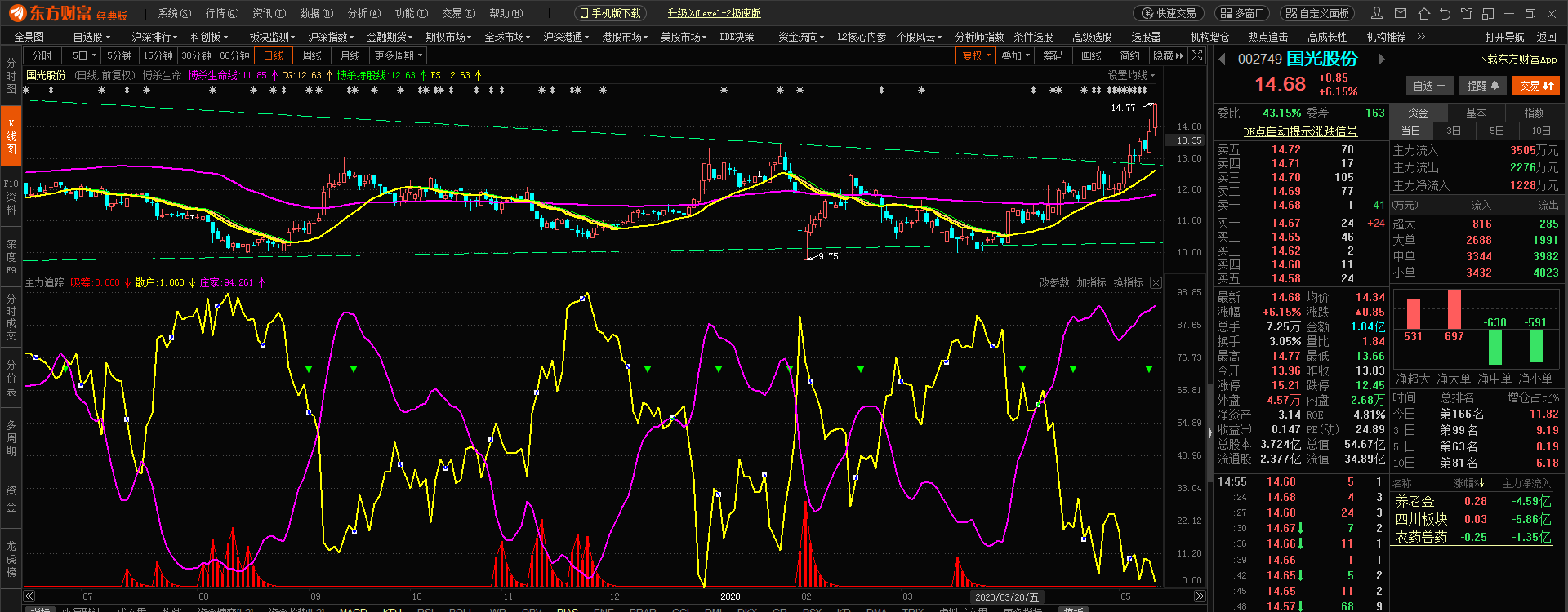Toggle 隐藏 to hide side panel
The image size is (1568, 612).
(1168, 55)
